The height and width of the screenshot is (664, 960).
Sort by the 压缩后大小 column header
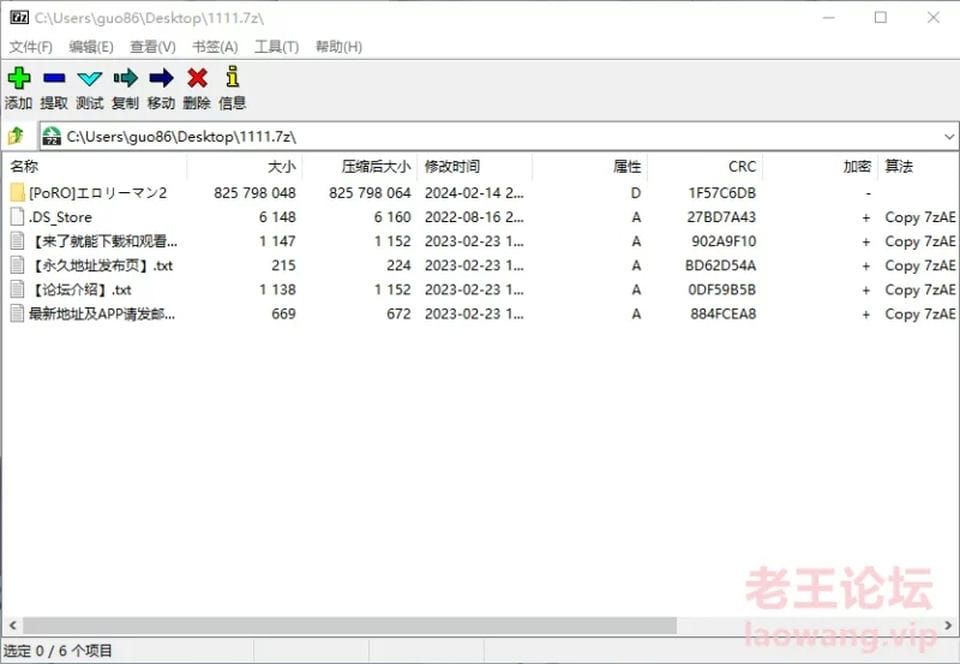360,166
